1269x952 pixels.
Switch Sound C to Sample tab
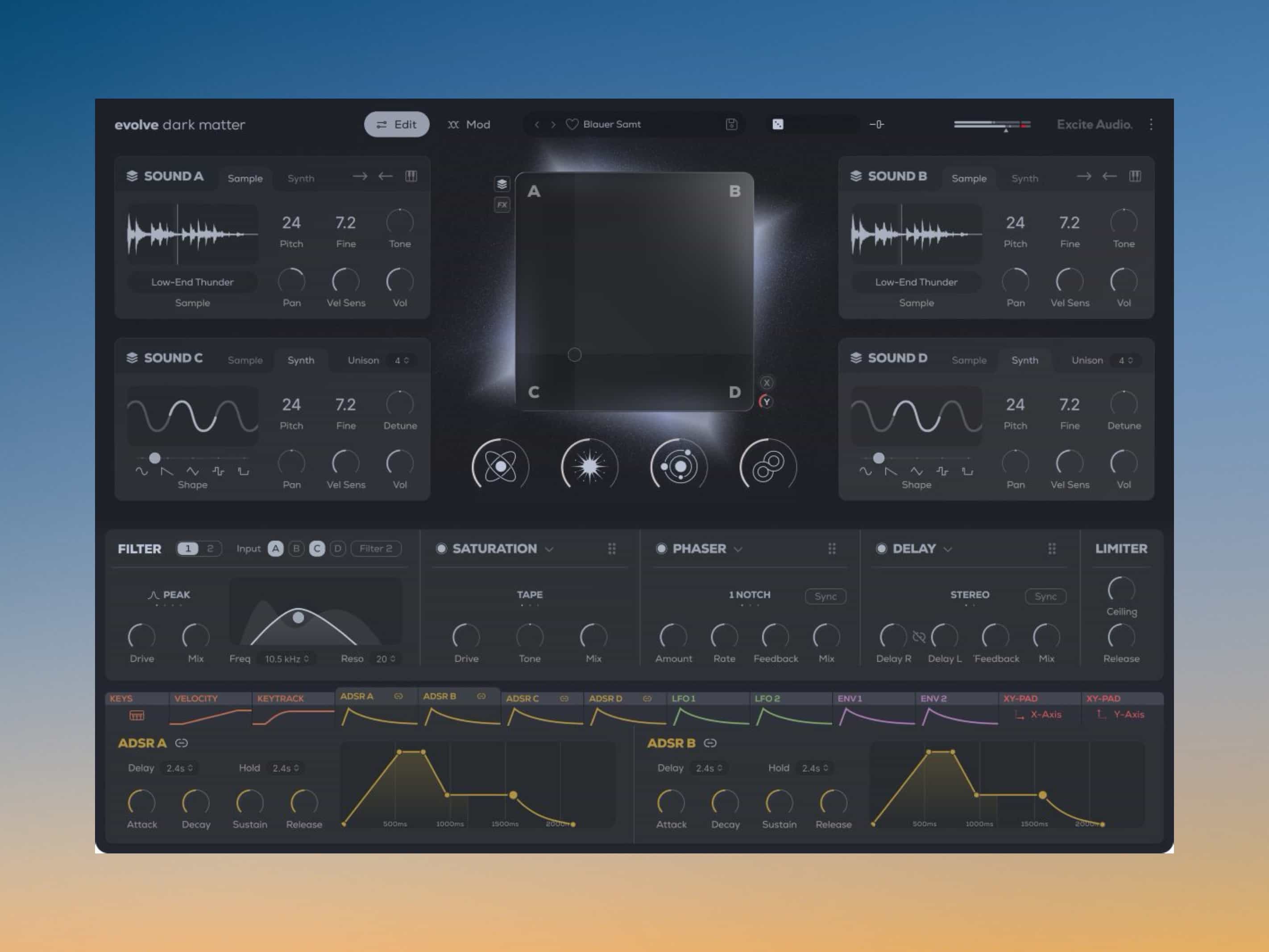tap(245, 360)
